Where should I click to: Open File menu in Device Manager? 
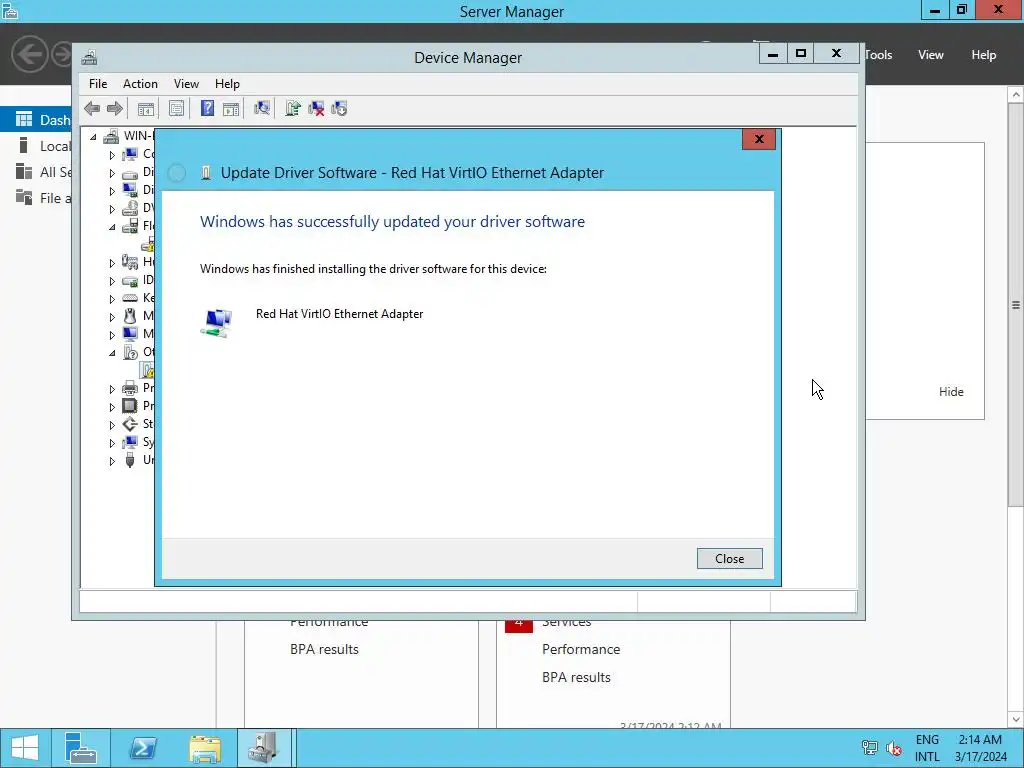point(98,84)
